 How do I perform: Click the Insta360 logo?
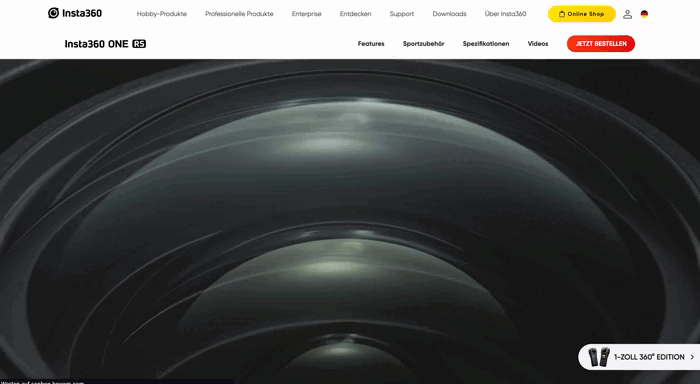tap(75, 13)
